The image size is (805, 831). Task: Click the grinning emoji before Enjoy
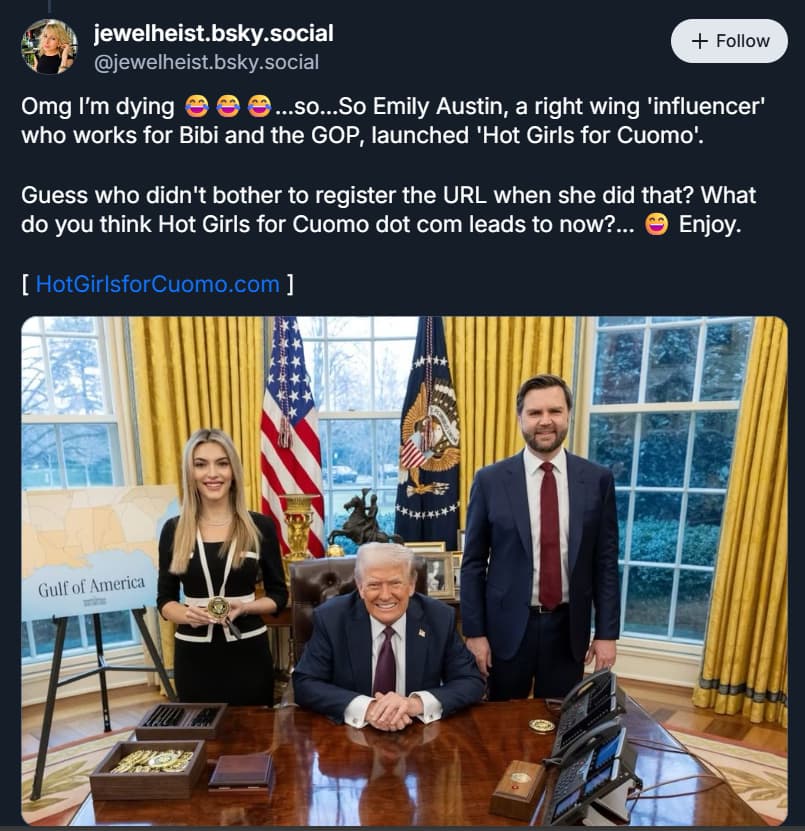(x=657, y=225)
